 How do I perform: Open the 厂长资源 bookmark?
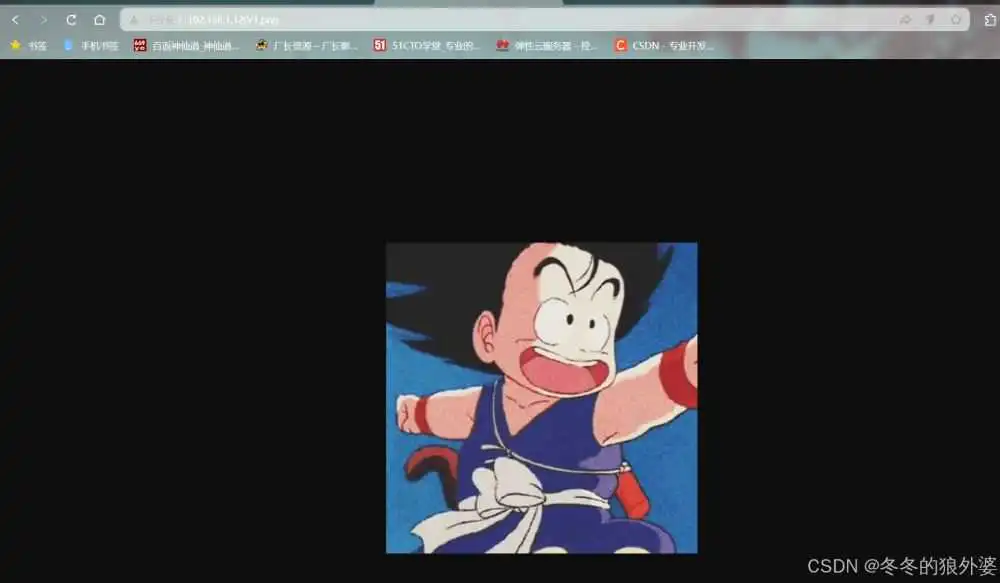coord(307,45)
